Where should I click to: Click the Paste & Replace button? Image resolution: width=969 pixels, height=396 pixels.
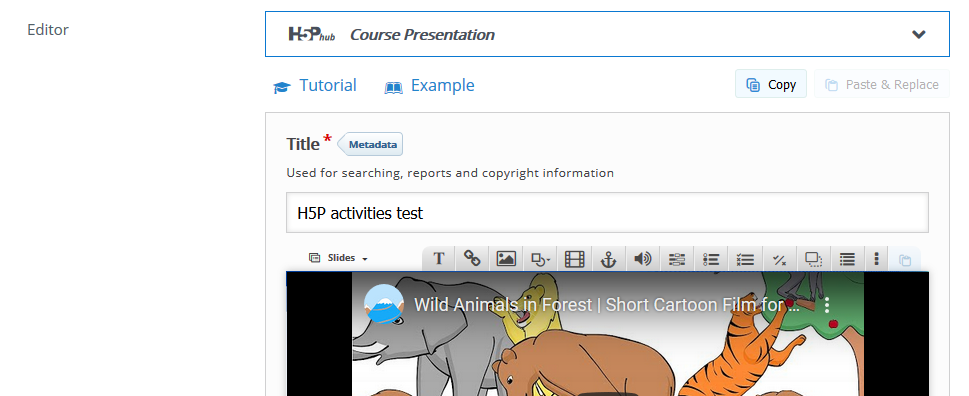[x=881, y=84]
